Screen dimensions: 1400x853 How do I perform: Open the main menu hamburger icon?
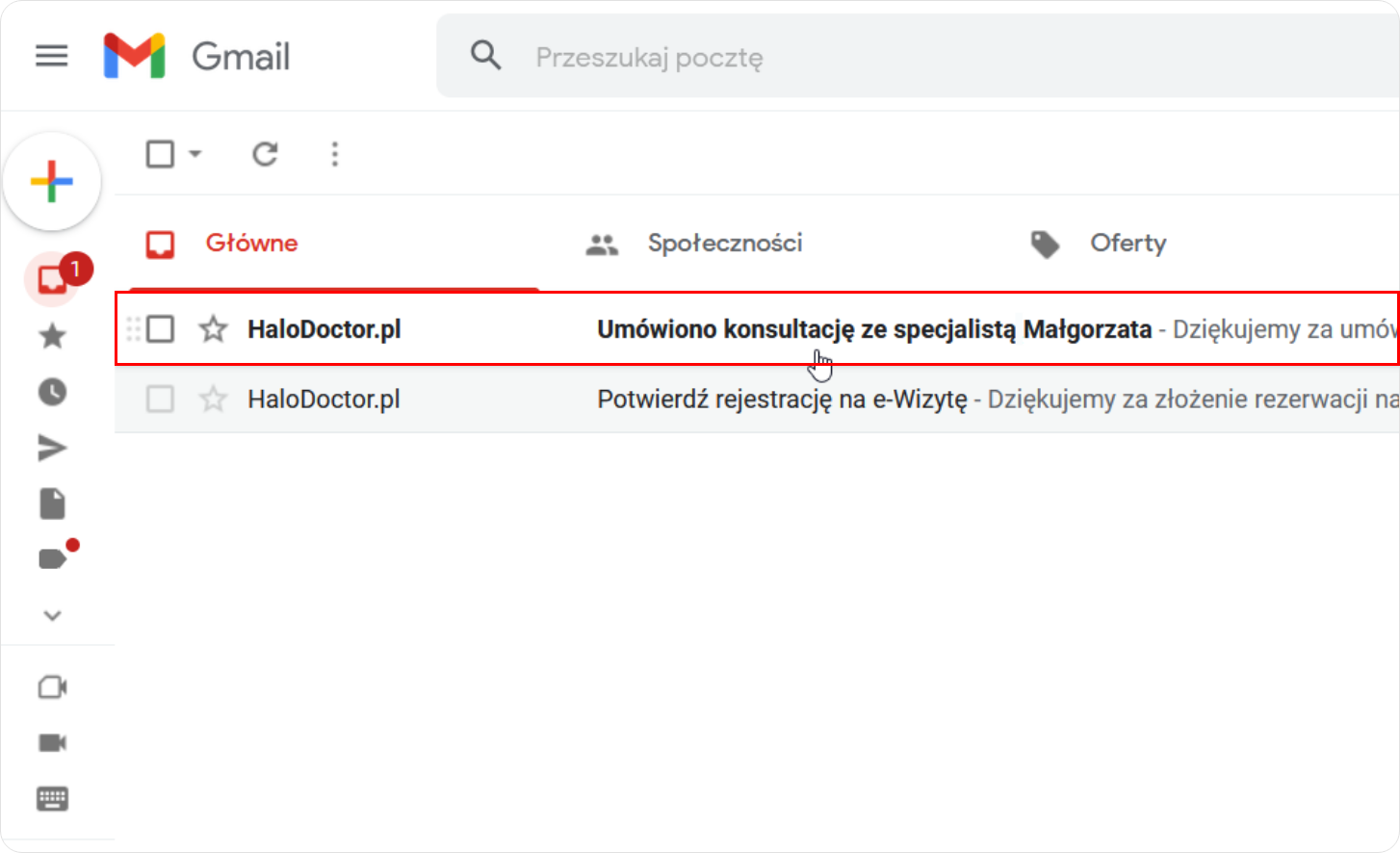pyautogui.click(x=52, y=56)
